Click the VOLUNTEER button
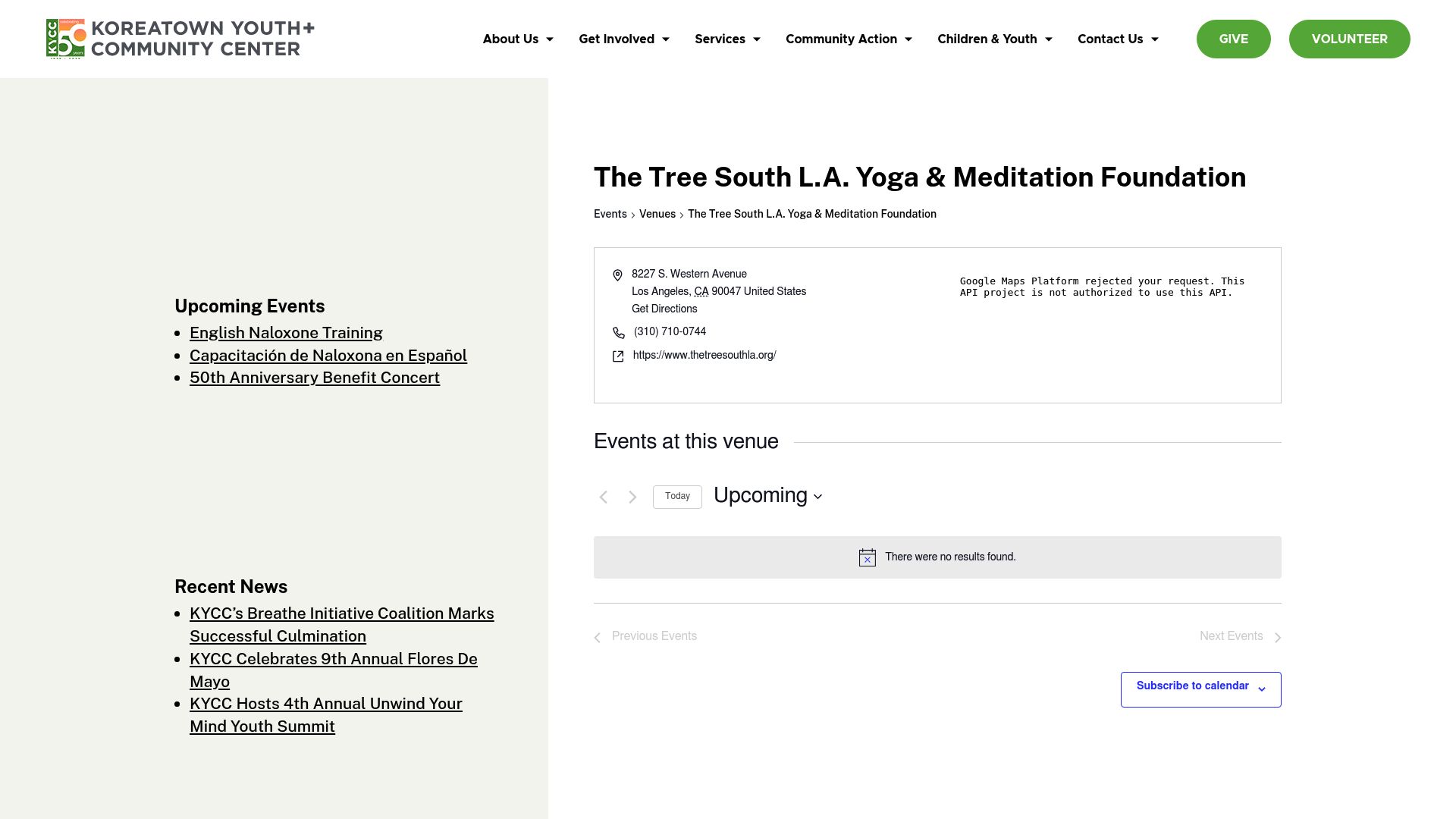This screenshot has width=1456, height=819. (x=1350, y=39)
